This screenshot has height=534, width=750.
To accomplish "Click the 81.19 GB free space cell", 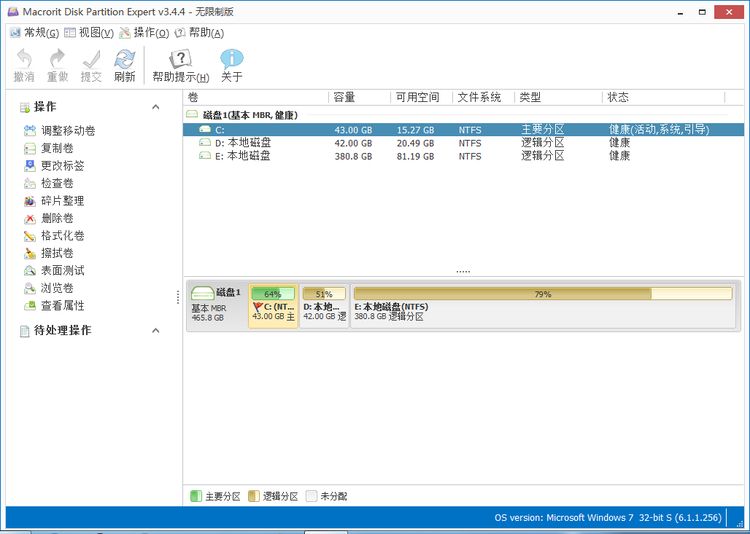I will coord(415,156).
